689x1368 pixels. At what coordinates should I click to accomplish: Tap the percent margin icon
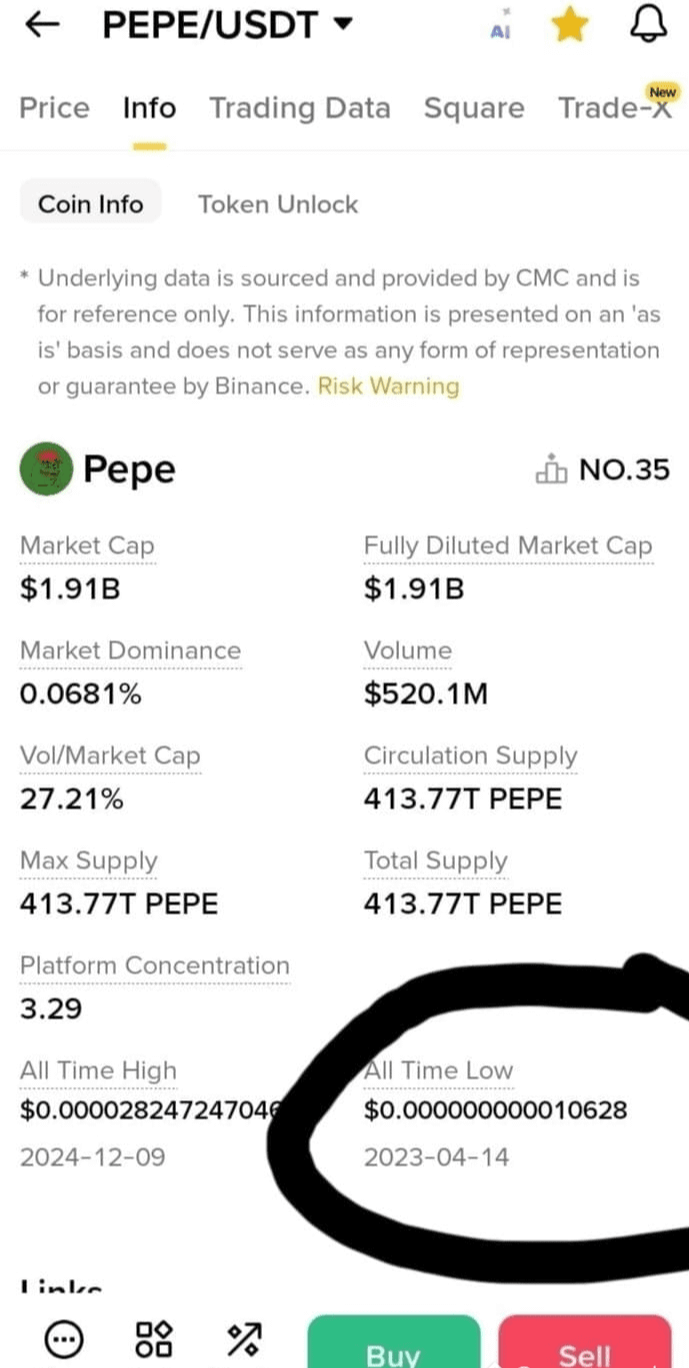point(245,1339)
